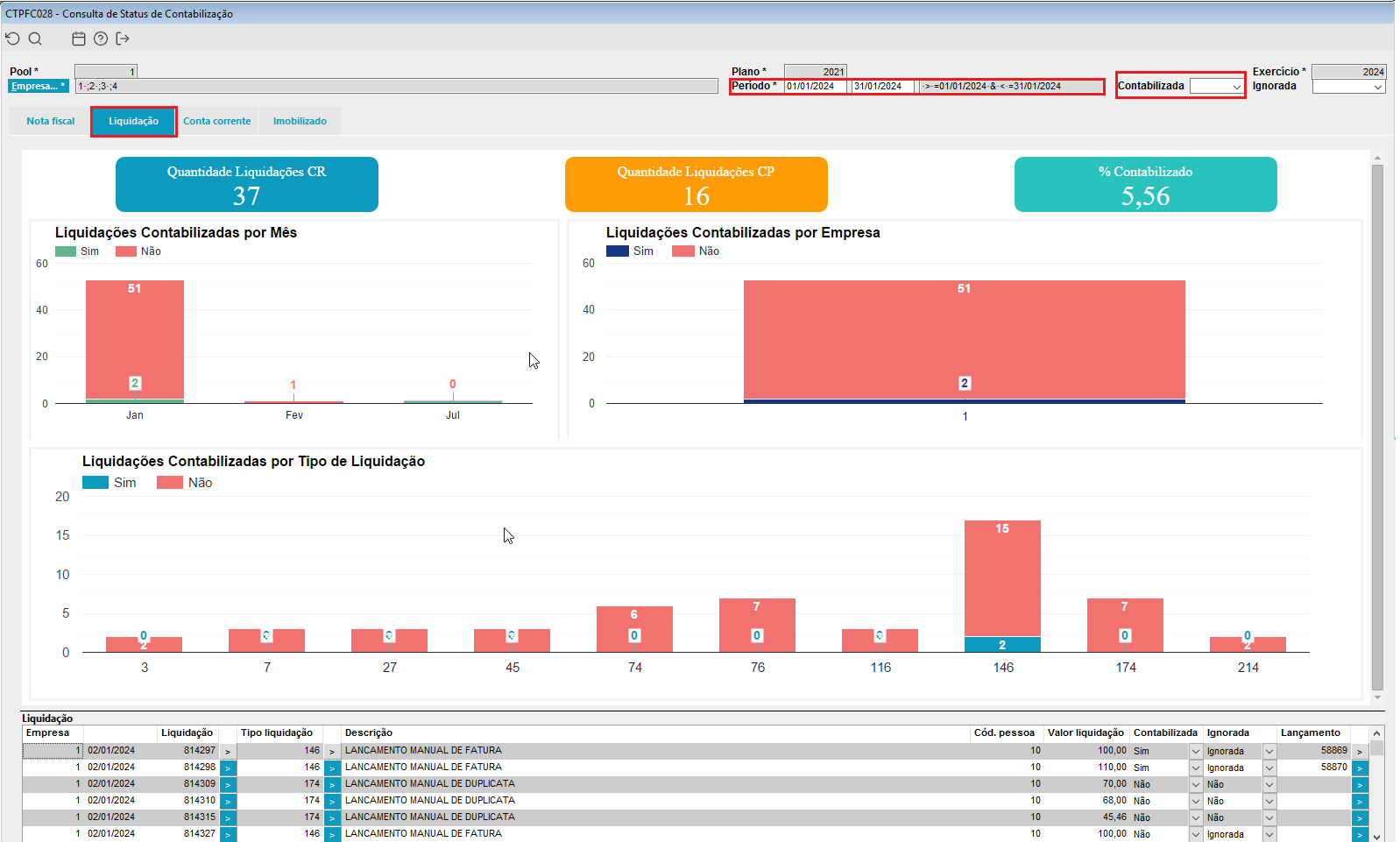1400x842 pixels.
Task: Click the Período start date 01/01/2024
Action: (816, 86)
